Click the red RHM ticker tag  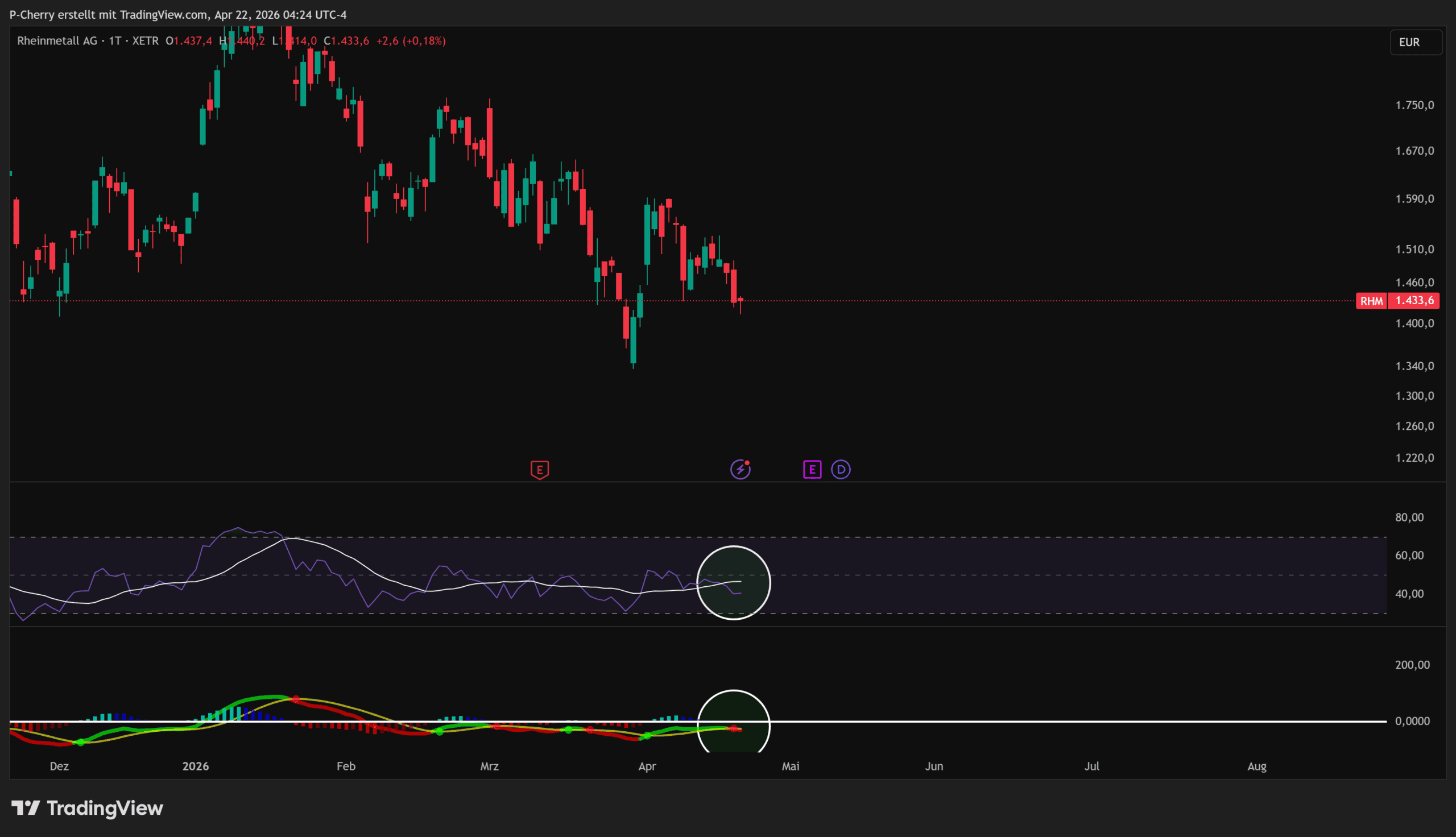(1371, 301)
